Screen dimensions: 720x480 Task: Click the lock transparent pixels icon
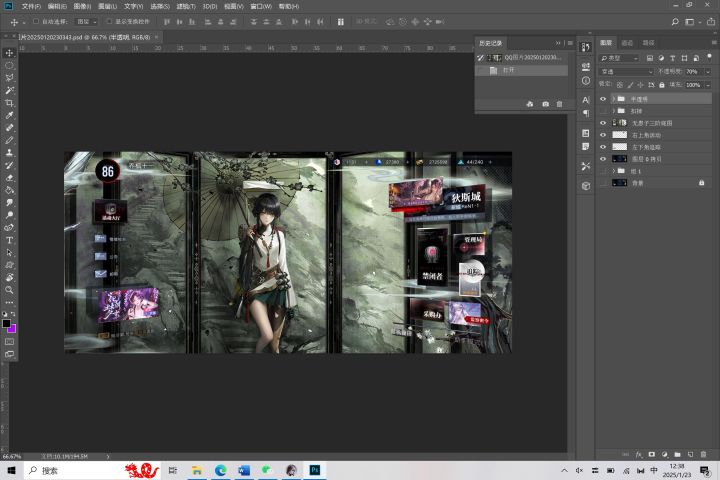619,85
